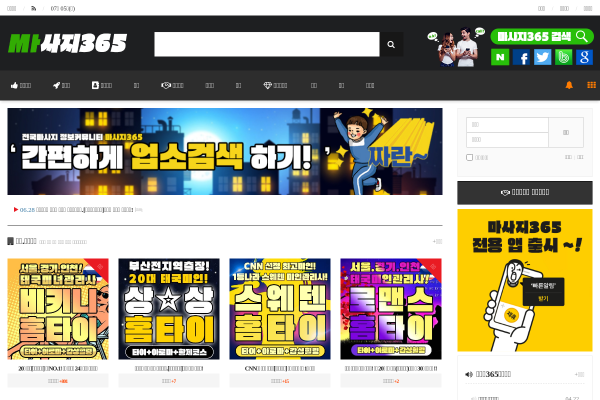Click the RSS feed icon in top bar
600x400 pixels.
pos(34,8)
